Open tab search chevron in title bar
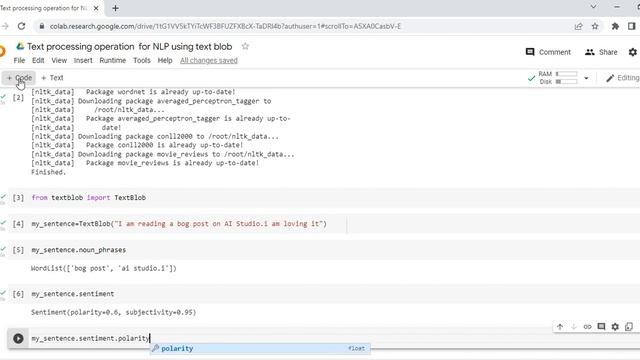The height and width of the screenshot is (360, 640). click(593, 7)
